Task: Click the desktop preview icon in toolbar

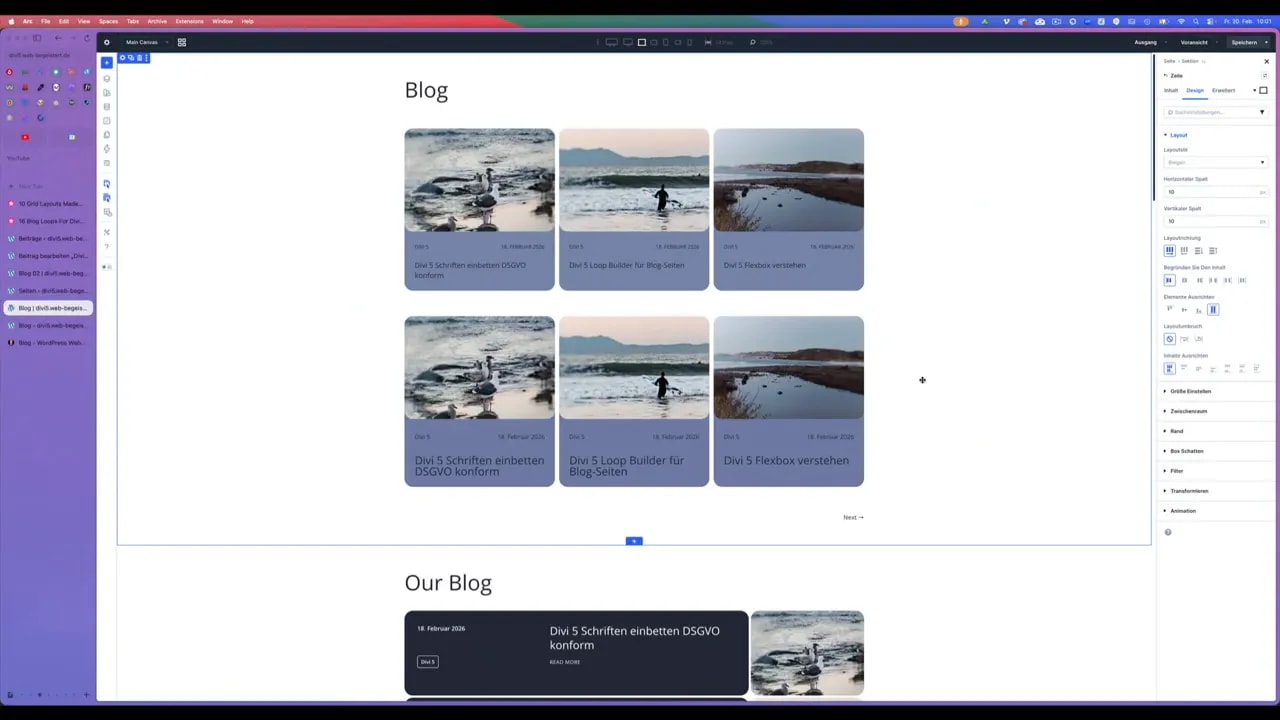Action: pos(611,42)
